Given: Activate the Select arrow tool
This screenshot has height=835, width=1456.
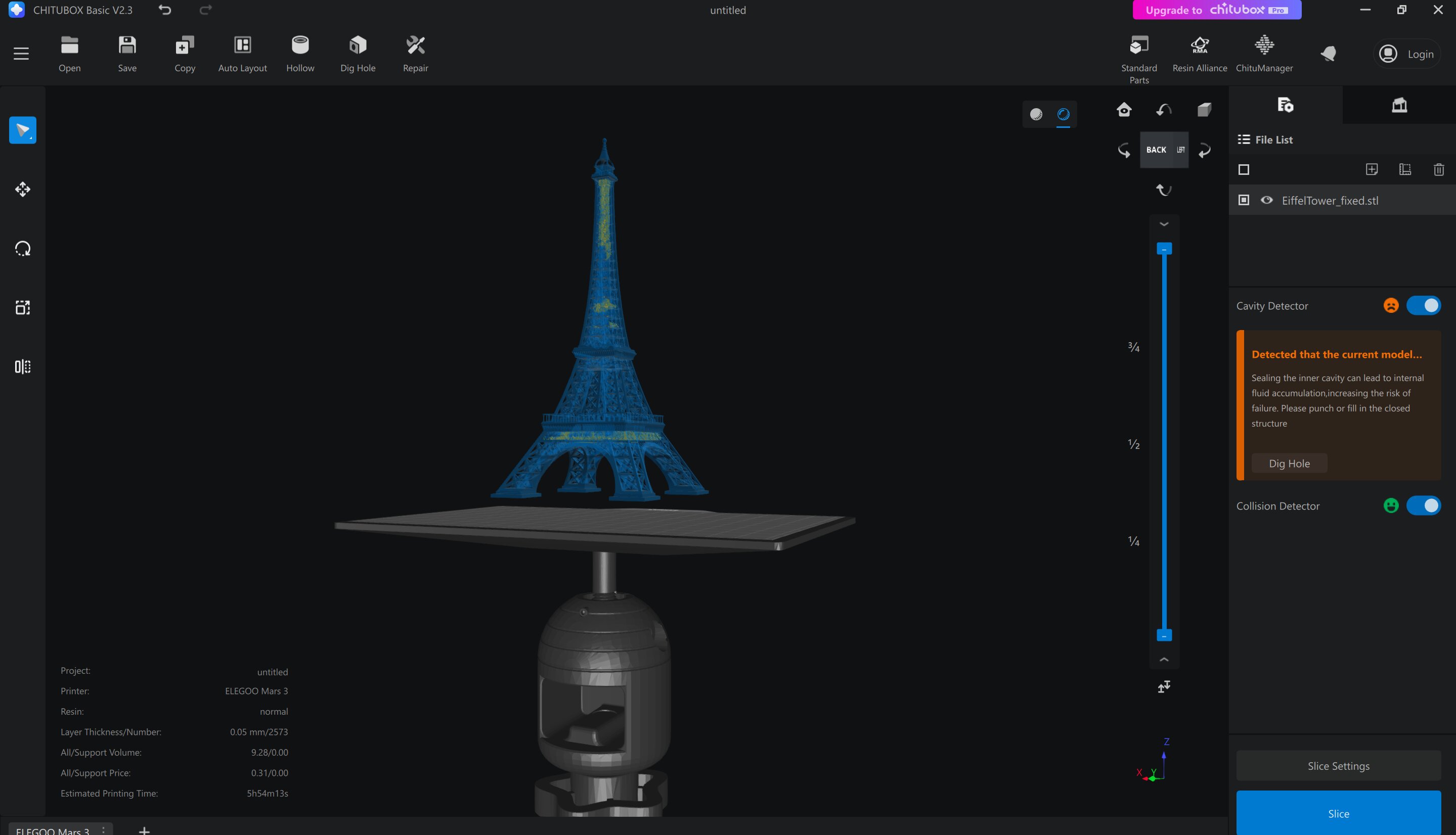Looking at the screenshot, I should (x=22, y=130).
